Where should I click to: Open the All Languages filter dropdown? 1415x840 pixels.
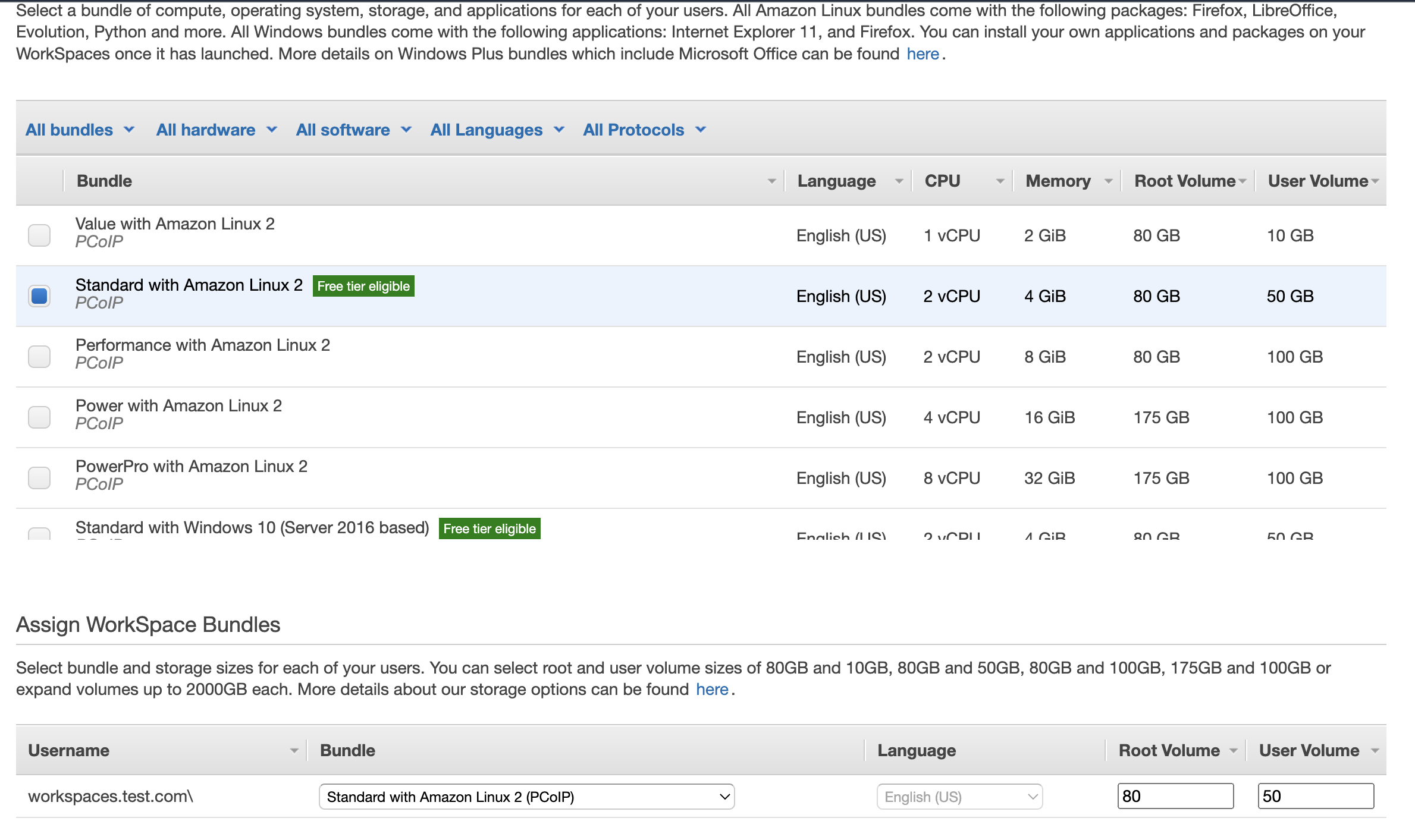click(x=497, y=130)
